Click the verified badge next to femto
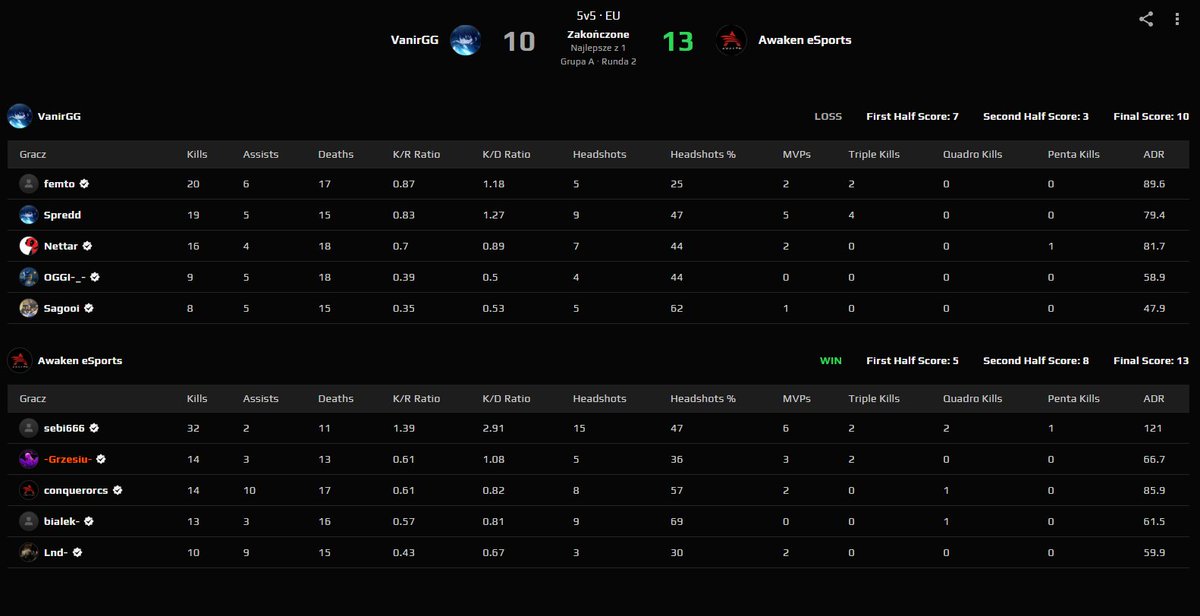Image resolution: width=1200 pixels, height=616 pixels. [x=84, y=184]
